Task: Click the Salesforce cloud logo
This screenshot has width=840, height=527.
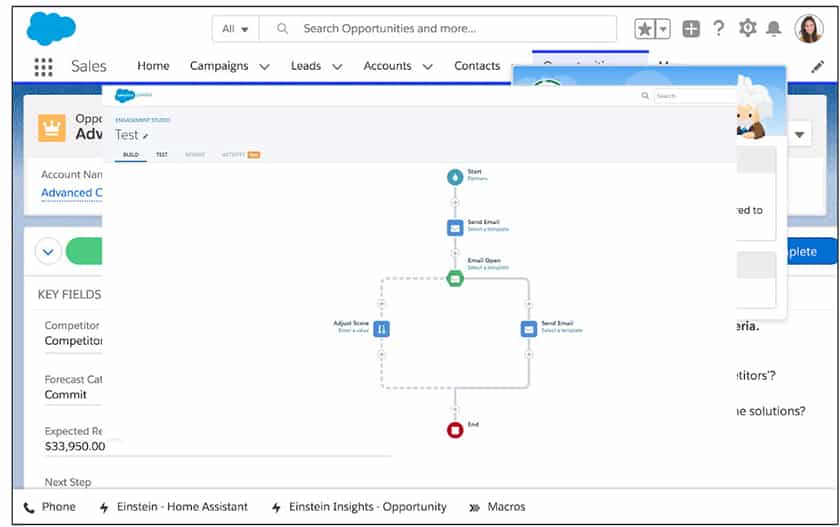Action: (x=51, y=28)
